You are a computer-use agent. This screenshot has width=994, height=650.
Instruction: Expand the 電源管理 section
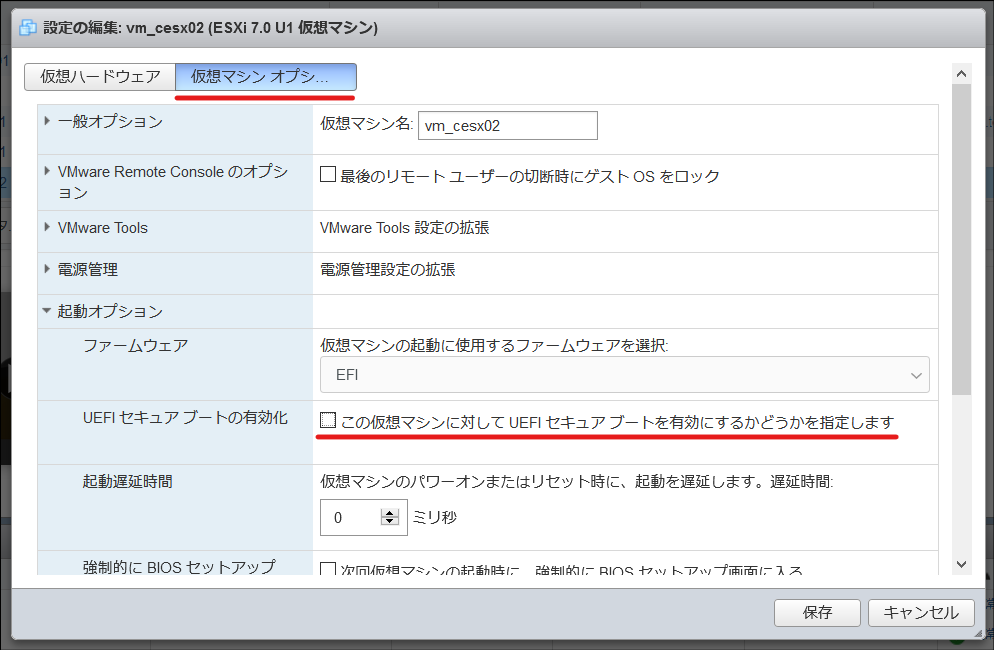(x=46, y=268)
